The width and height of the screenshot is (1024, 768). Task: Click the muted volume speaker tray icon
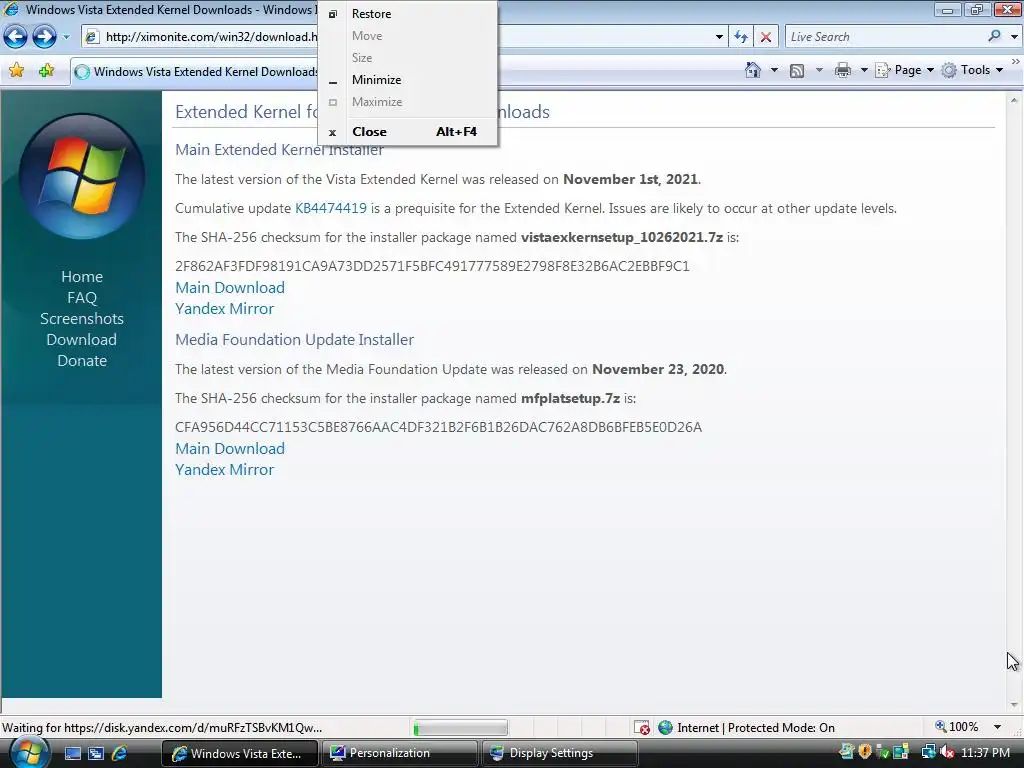pos(946,752)
